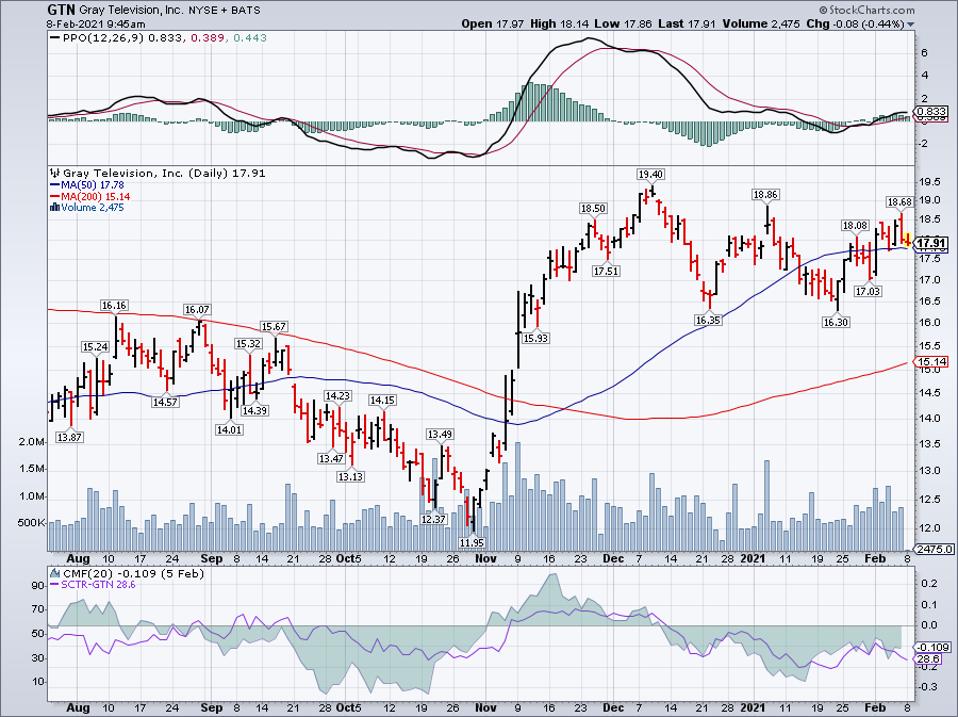The height and width of the screenshot is (717, 958).
Task: Click the 18.86 high price label
Action: coord(766,195)
